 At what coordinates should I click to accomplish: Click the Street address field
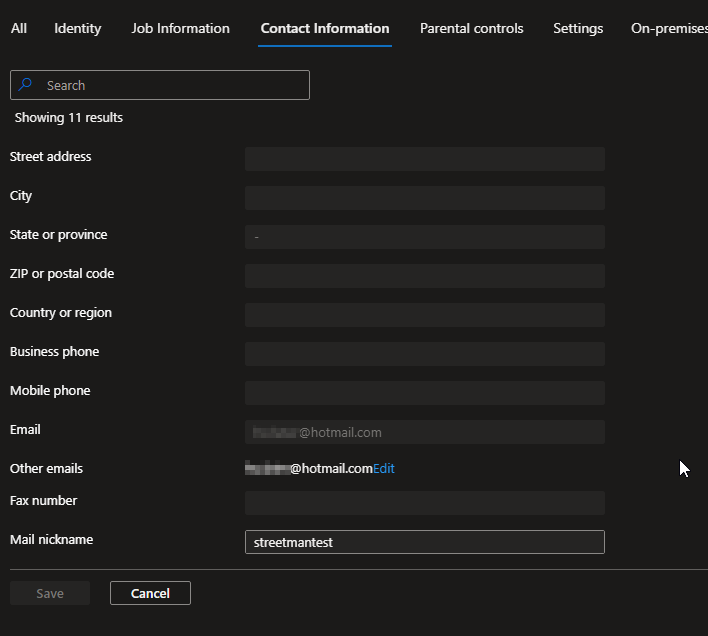(425, 159)
